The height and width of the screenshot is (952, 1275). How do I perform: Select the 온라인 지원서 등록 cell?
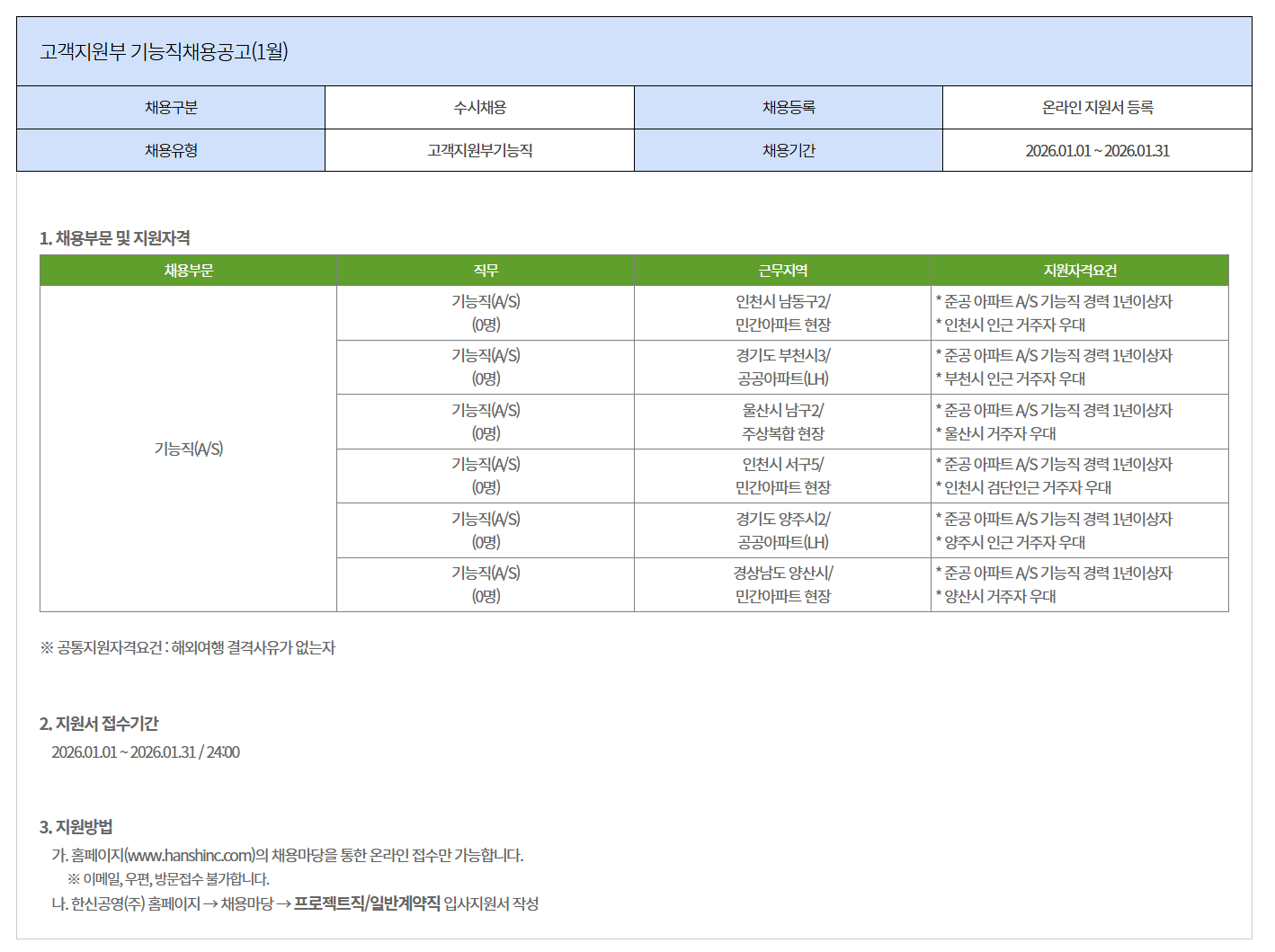[x=1097, y=107]
